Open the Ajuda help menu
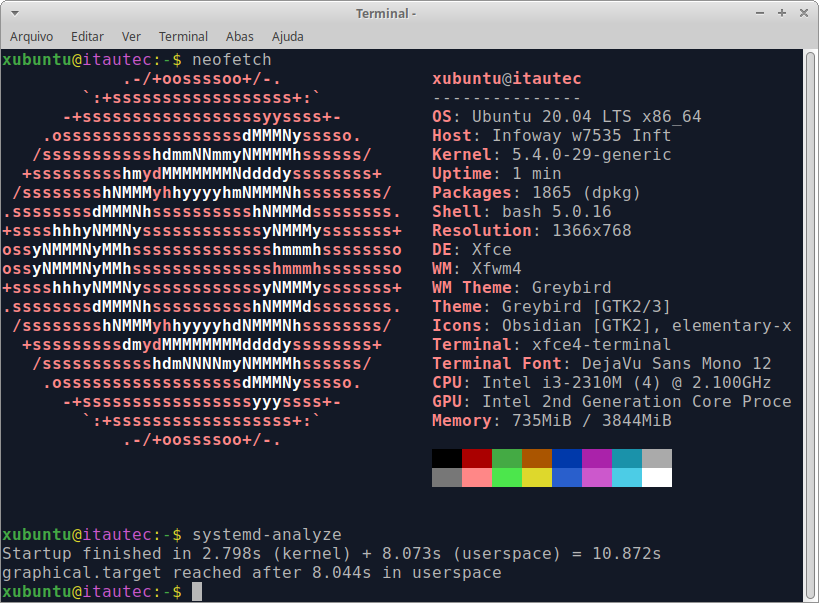The width and height of the screenshot is (819, 603). 288,36
